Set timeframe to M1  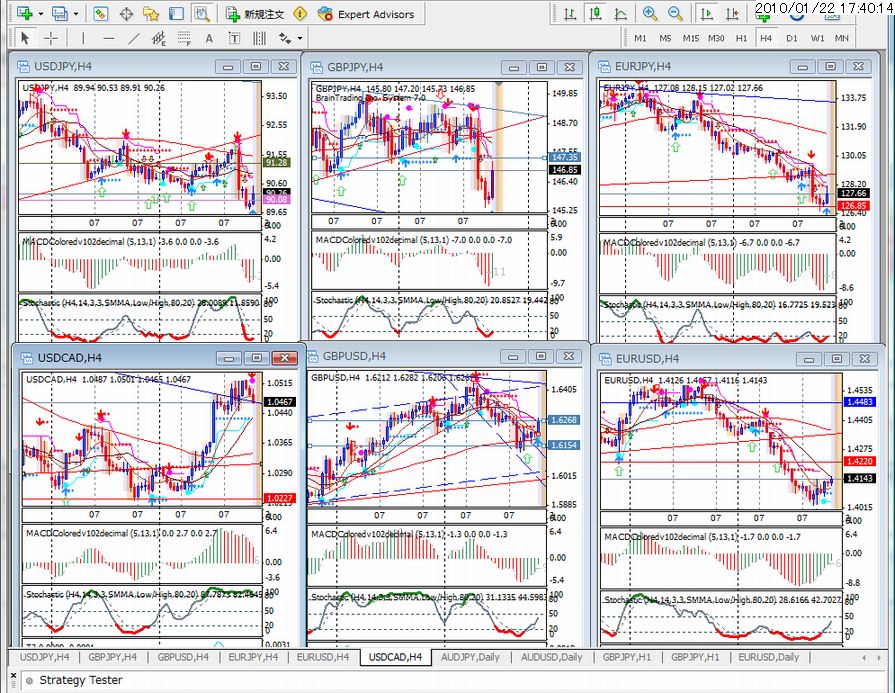(x=640, y=38)
